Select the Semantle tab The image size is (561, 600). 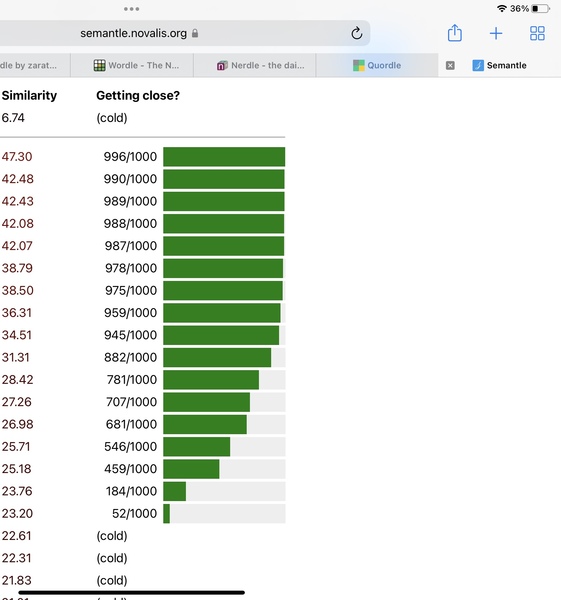click(499, 65)
